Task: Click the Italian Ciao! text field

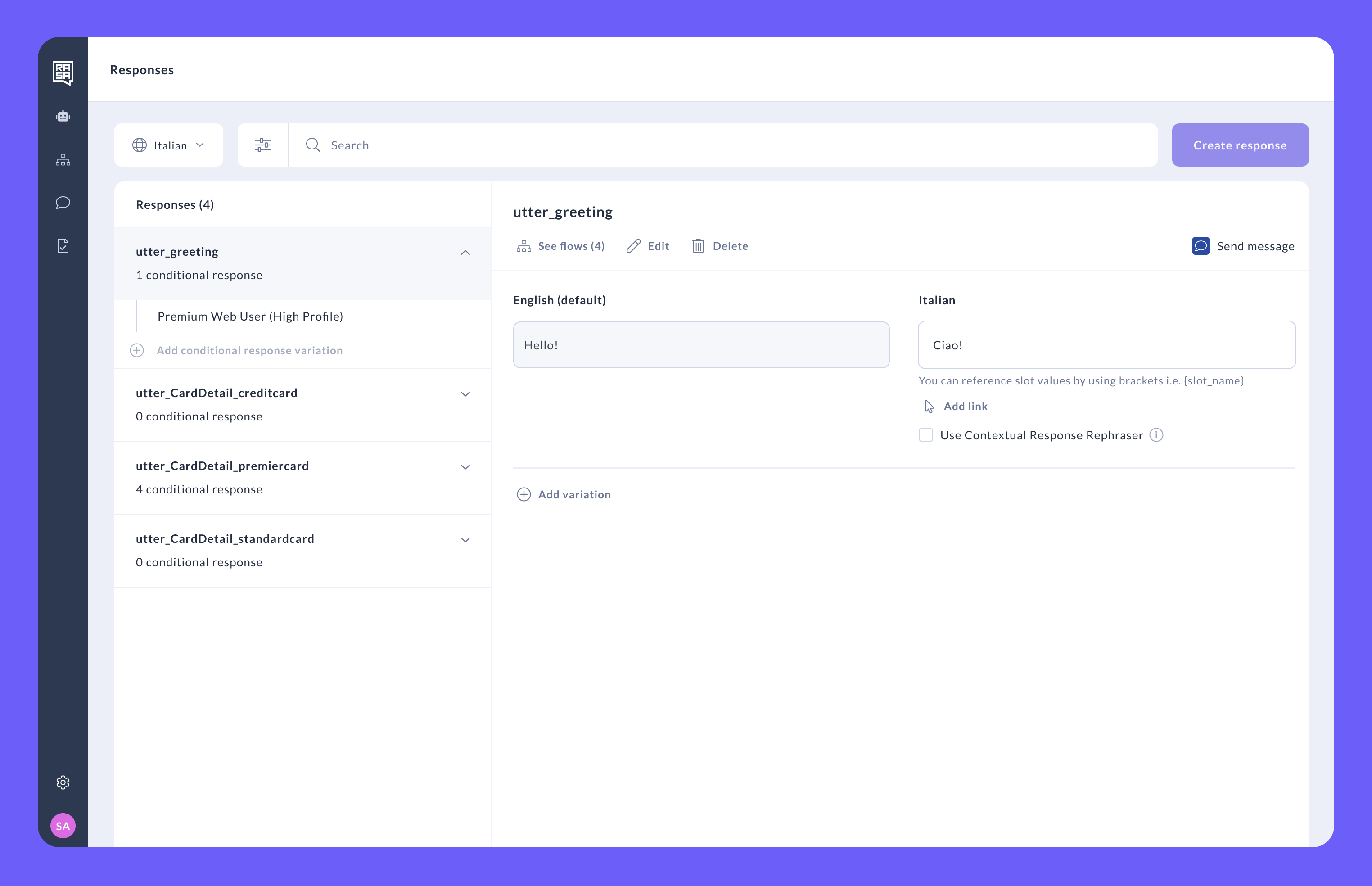Action: 1106,345
